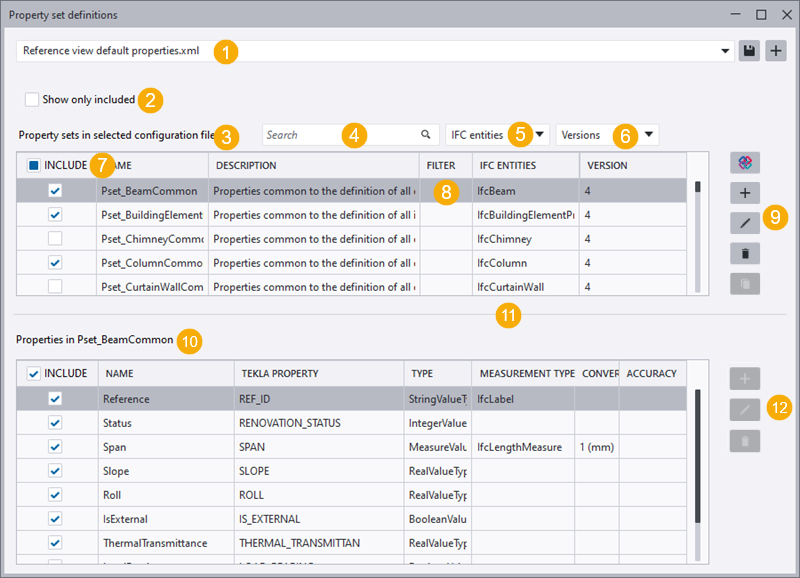Click the property sets table scrollbar
This screenshot has width=800, height=578.
click(x=697, y=186)
